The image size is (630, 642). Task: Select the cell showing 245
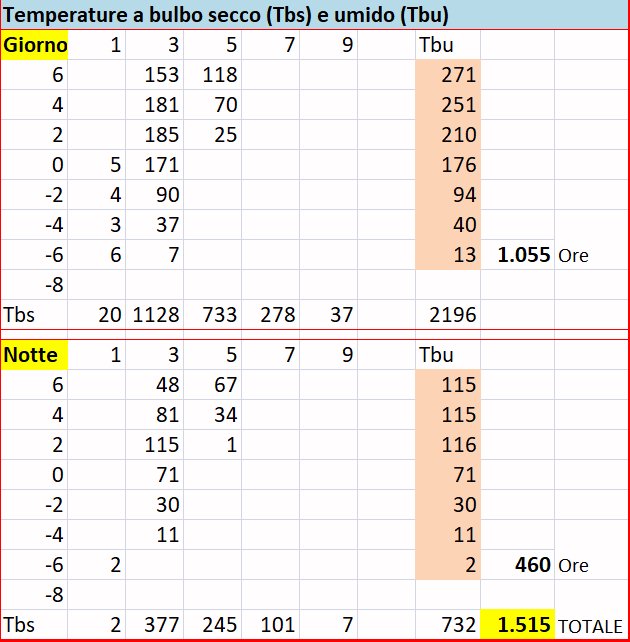pyautogui.click(x=216, y=625)
